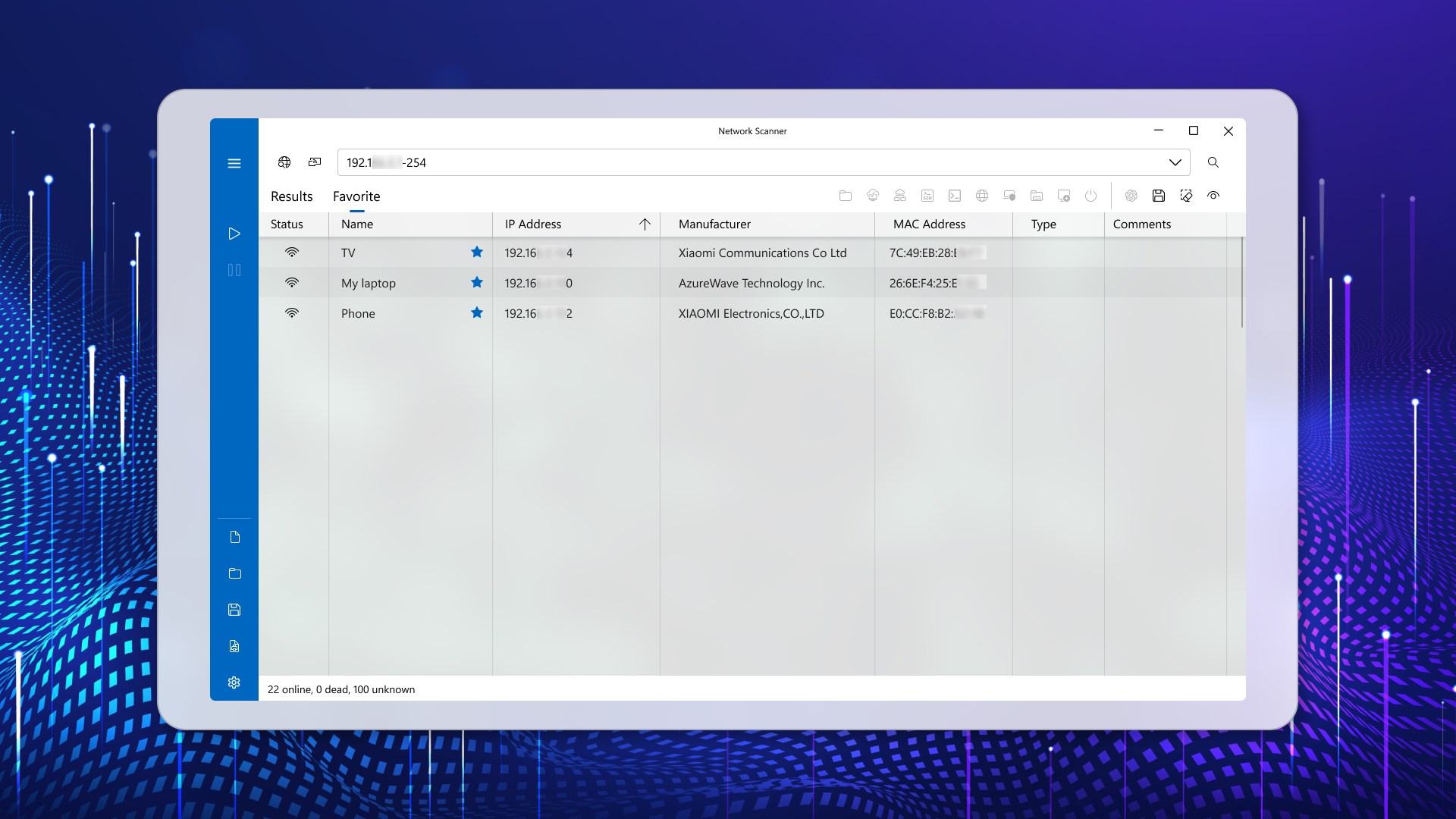Unfavorite the TV device star

(477, 252)
